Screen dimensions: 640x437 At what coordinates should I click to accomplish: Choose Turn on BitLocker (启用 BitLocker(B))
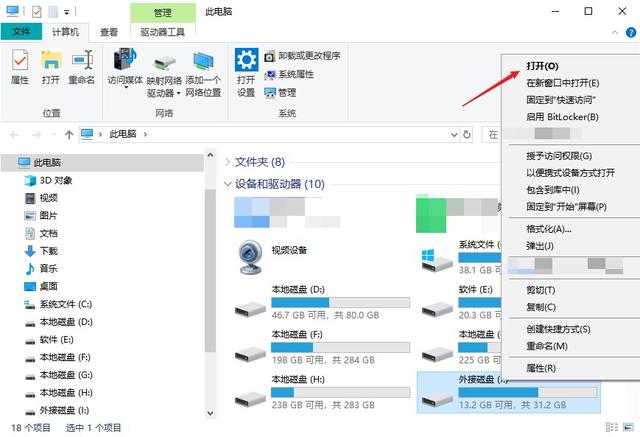coord(562,117)
